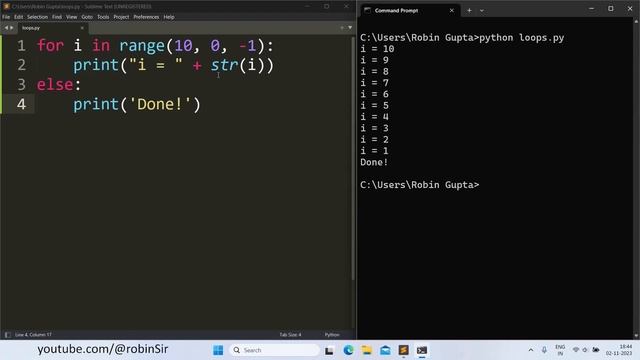Click line number 4 in gutter
Screen dimensions: 640x360
click(21, 104)
